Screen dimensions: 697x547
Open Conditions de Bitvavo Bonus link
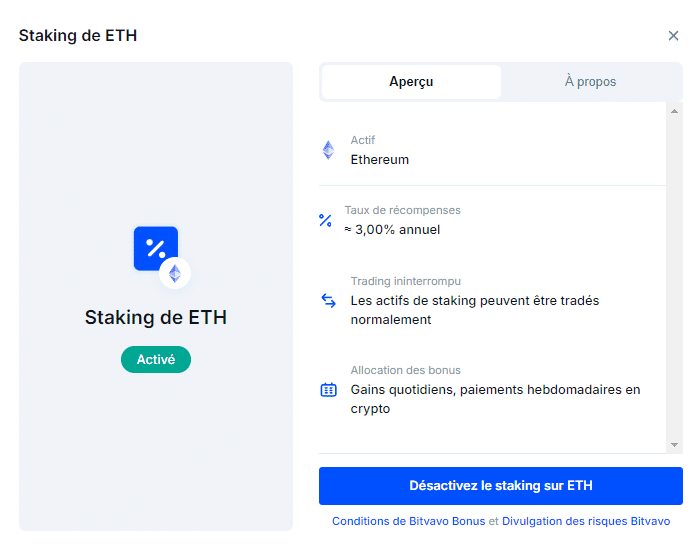click(409, 521)
